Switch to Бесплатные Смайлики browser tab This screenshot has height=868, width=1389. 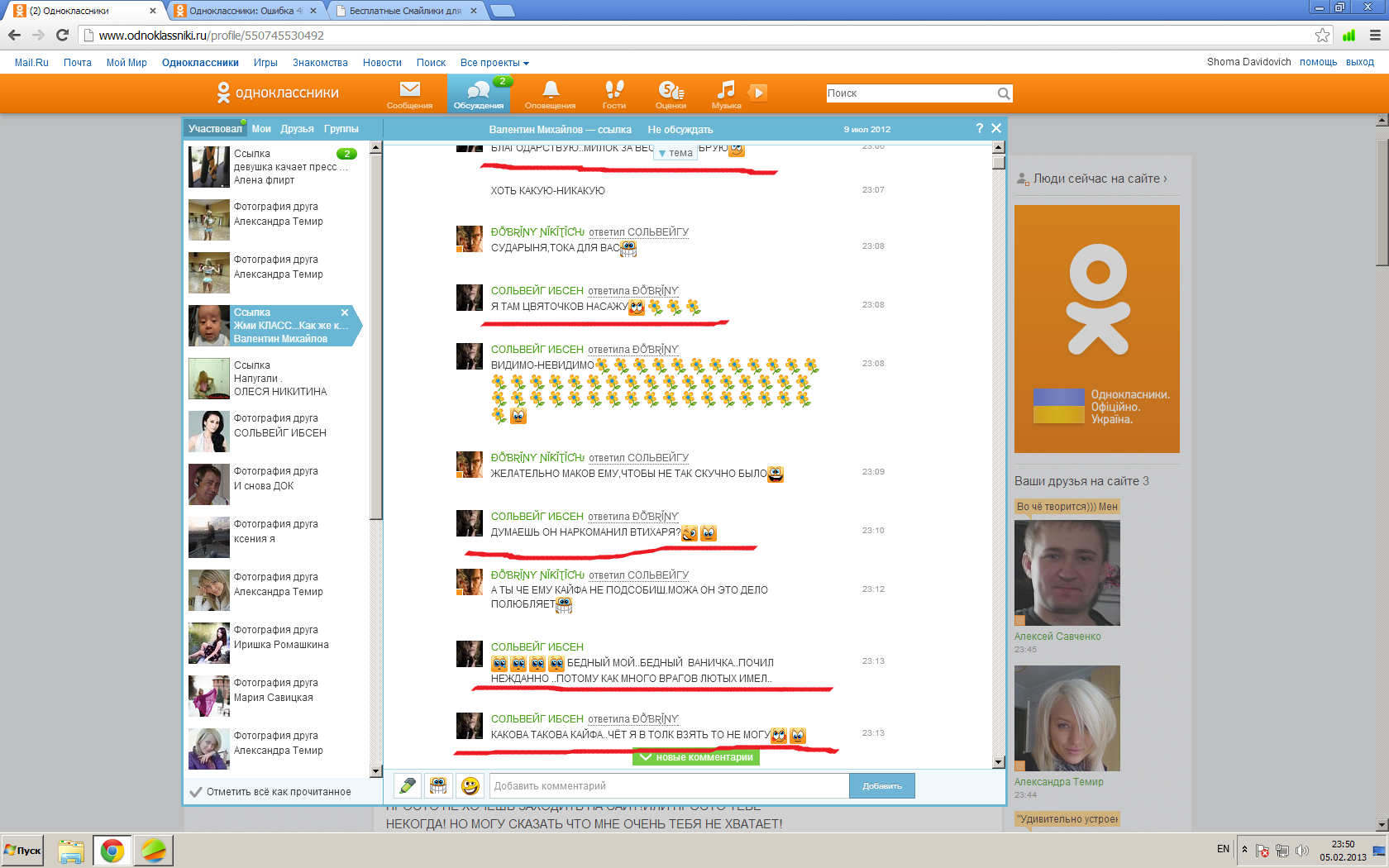[x=405, y=11]
